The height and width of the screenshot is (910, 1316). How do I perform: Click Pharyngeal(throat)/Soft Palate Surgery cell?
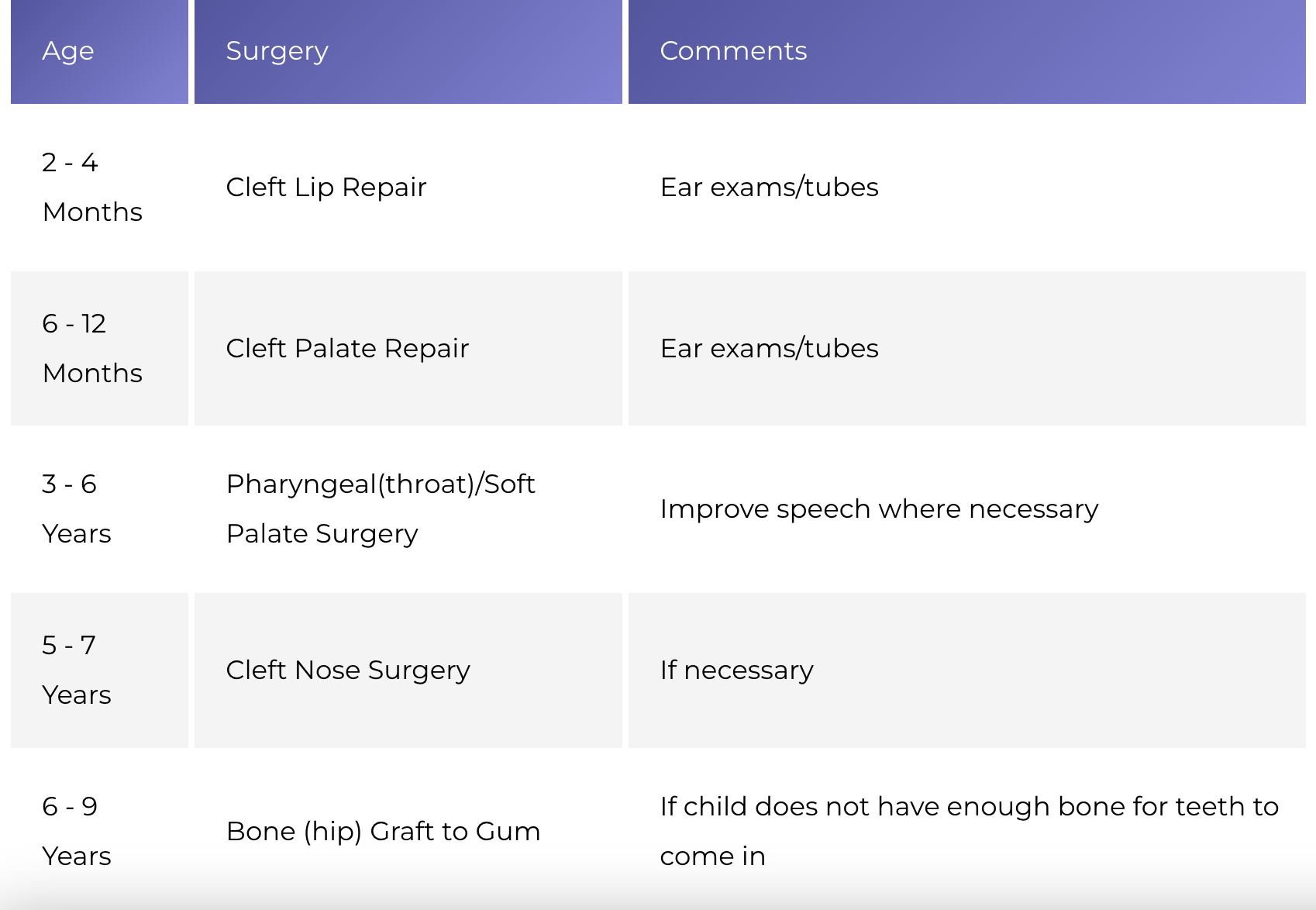click(x=408, y=508)
